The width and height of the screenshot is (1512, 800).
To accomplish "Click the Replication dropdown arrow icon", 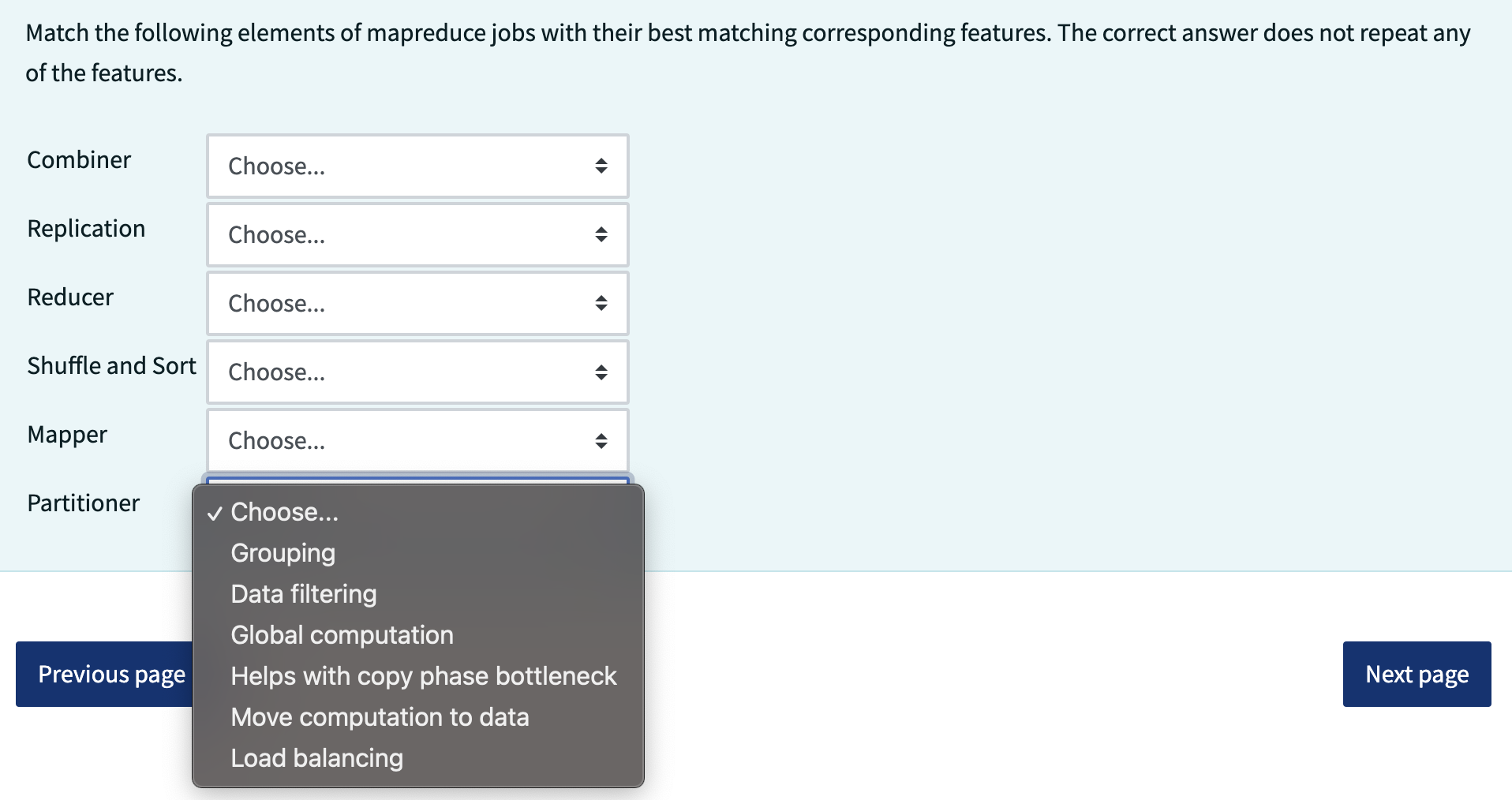I will [601, 234].
